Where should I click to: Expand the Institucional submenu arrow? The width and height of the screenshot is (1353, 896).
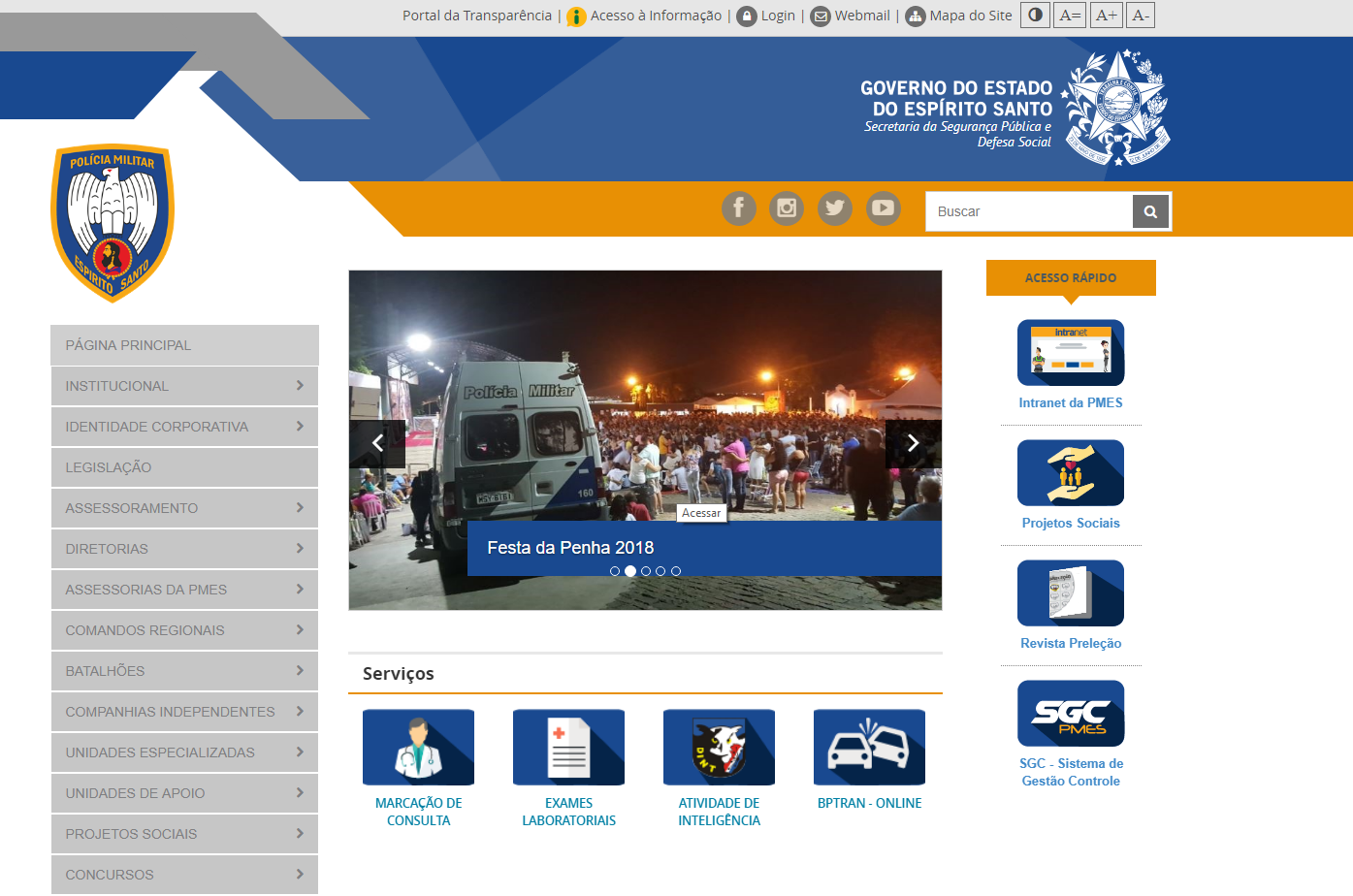pyautogui.click(x=300, y=386)
